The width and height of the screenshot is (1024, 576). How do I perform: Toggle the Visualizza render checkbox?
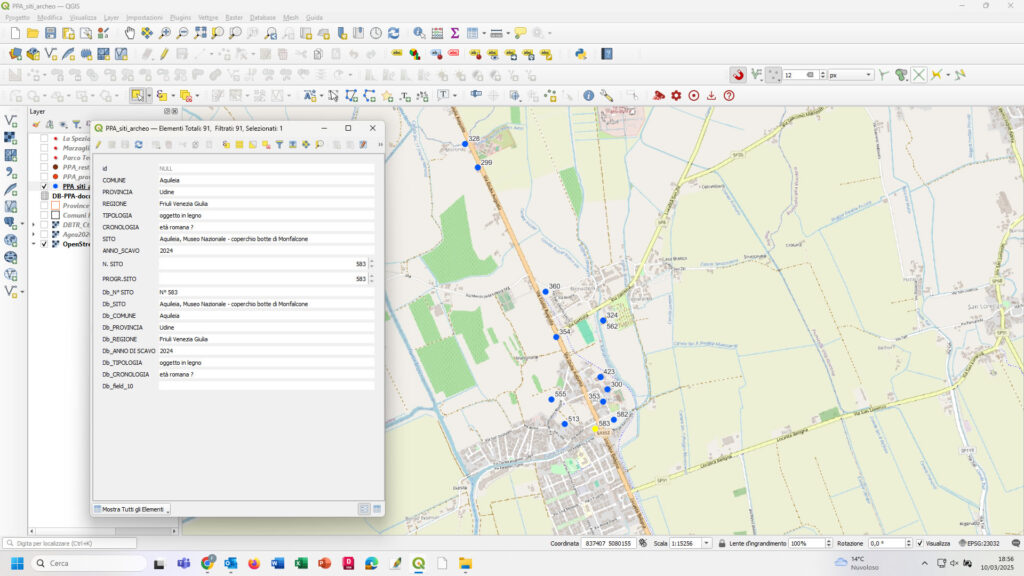click(x=920, y=543)
